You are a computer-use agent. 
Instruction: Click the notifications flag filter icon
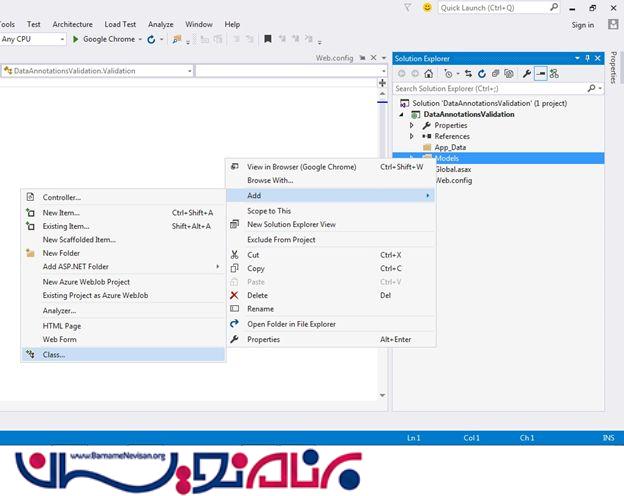pos(408,7)
